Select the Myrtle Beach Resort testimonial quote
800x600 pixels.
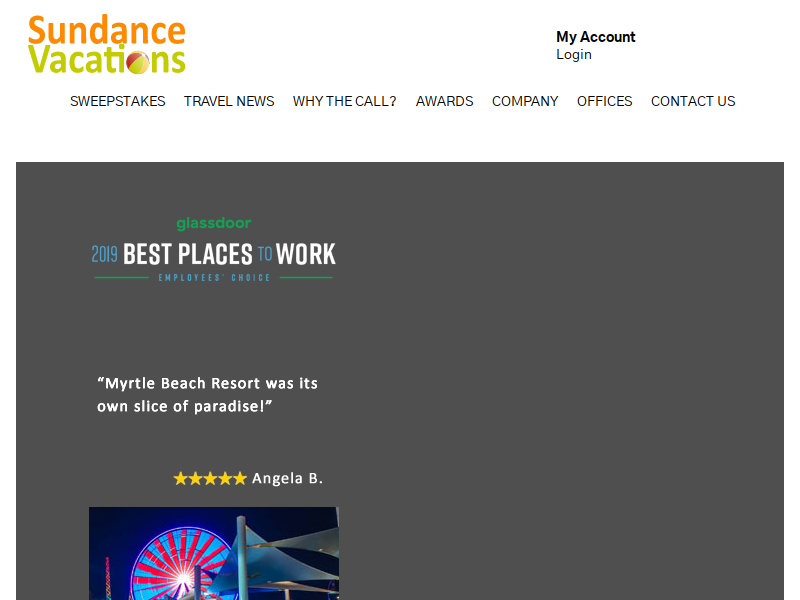[207, 394]
